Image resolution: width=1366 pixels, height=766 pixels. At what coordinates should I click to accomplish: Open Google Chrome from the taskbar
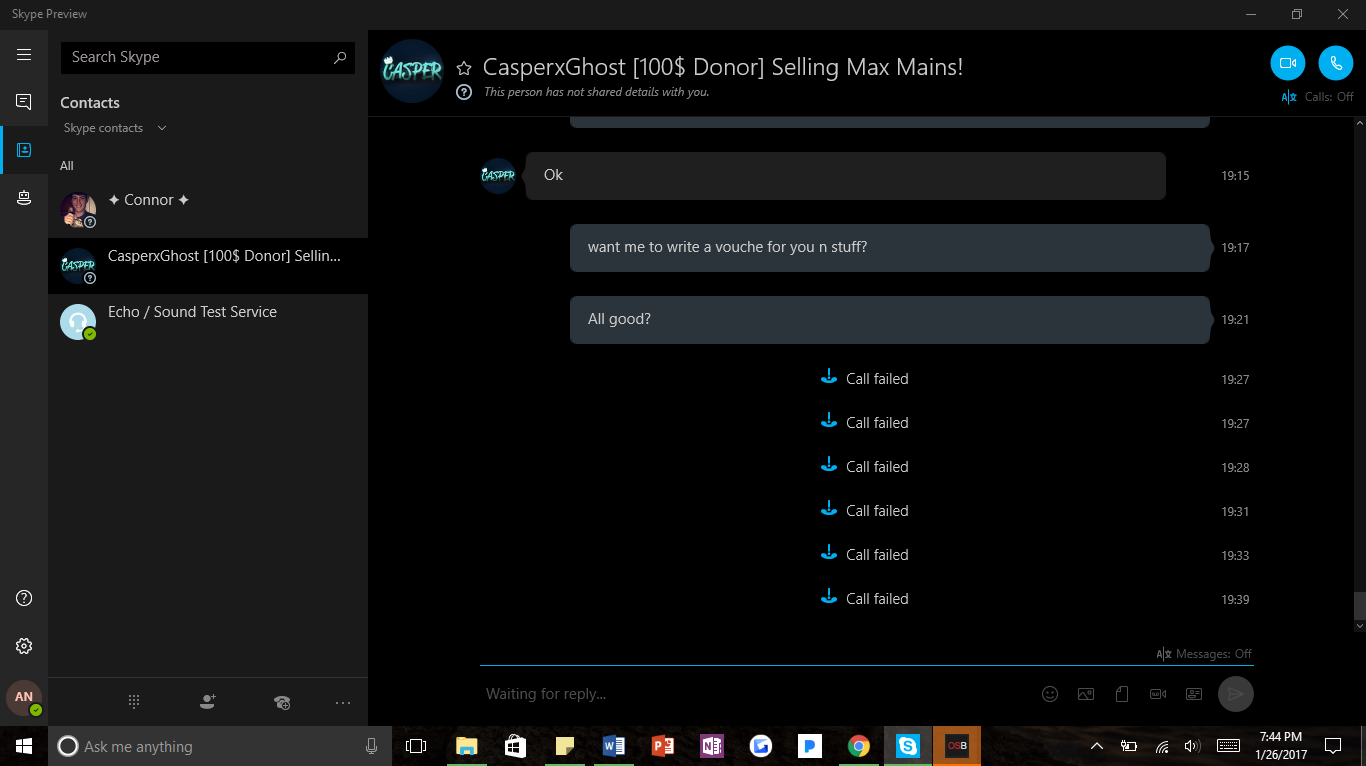click(x=858, y=746)
